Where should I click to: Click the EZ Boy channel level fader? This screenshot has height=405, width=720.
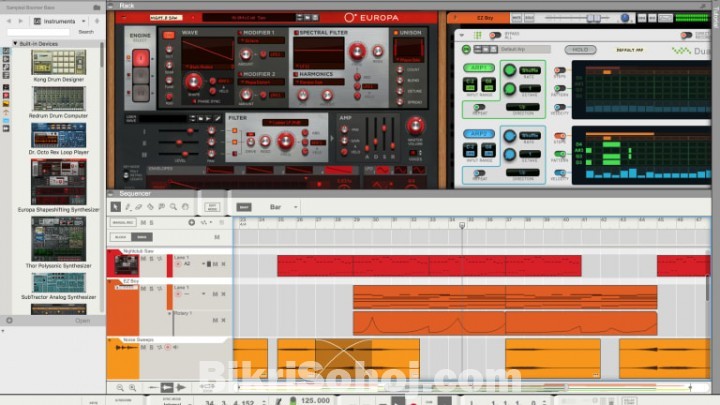[x=593, y=18]
